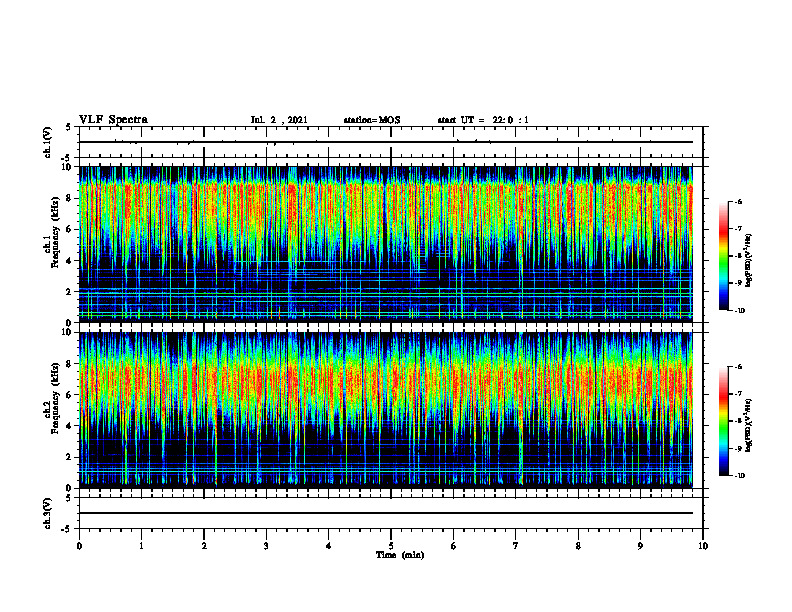Click the "-8" label on ch.1 color bar
The height and width of the screenshot is (612, 792).
click(738, 256)
